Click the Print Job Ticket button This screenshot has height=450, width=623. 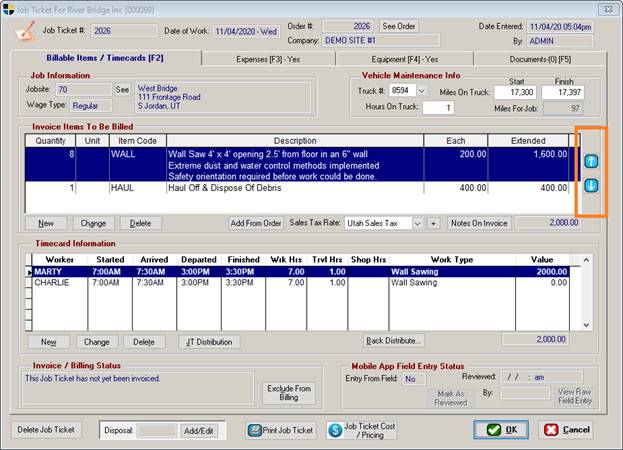click(281, 430)
